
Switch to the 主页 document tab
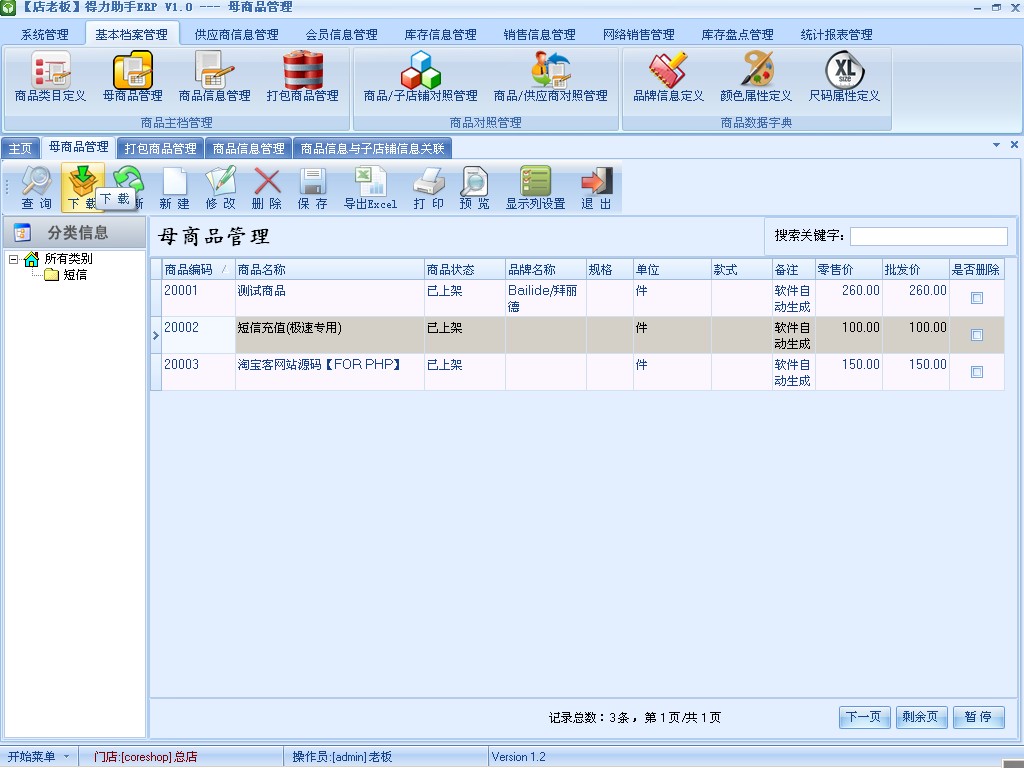20,149
